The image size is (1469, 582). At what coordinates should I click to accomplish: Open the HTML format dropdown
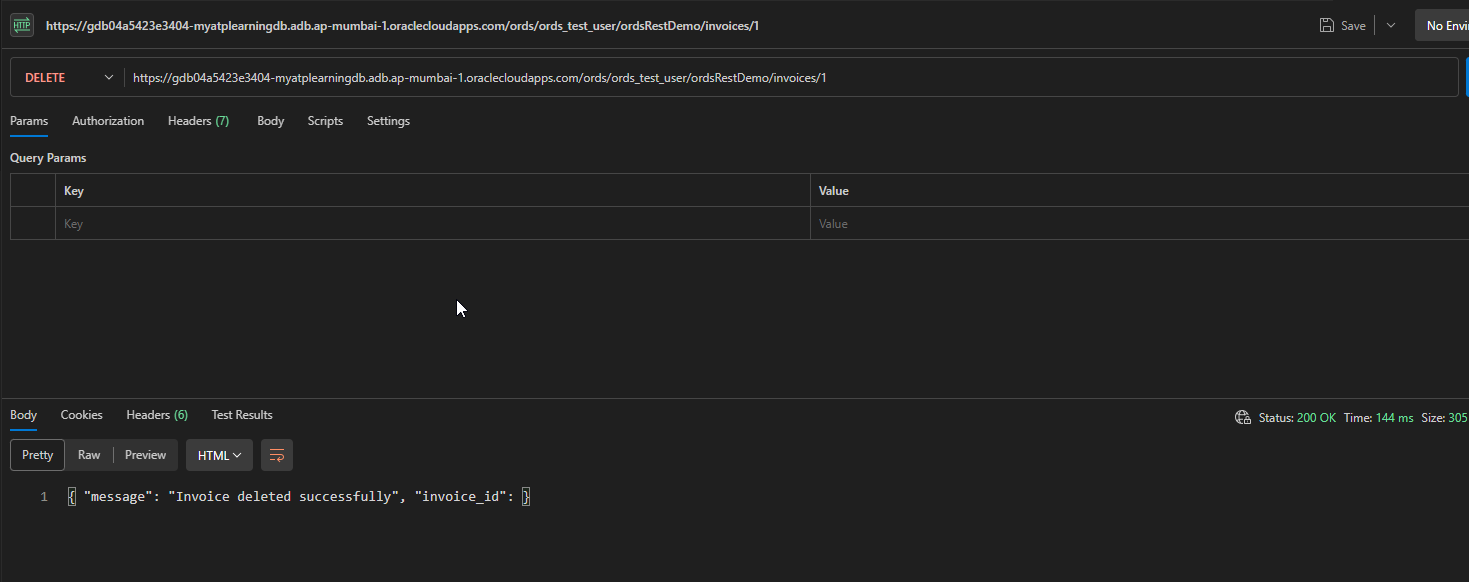point(219,455)
